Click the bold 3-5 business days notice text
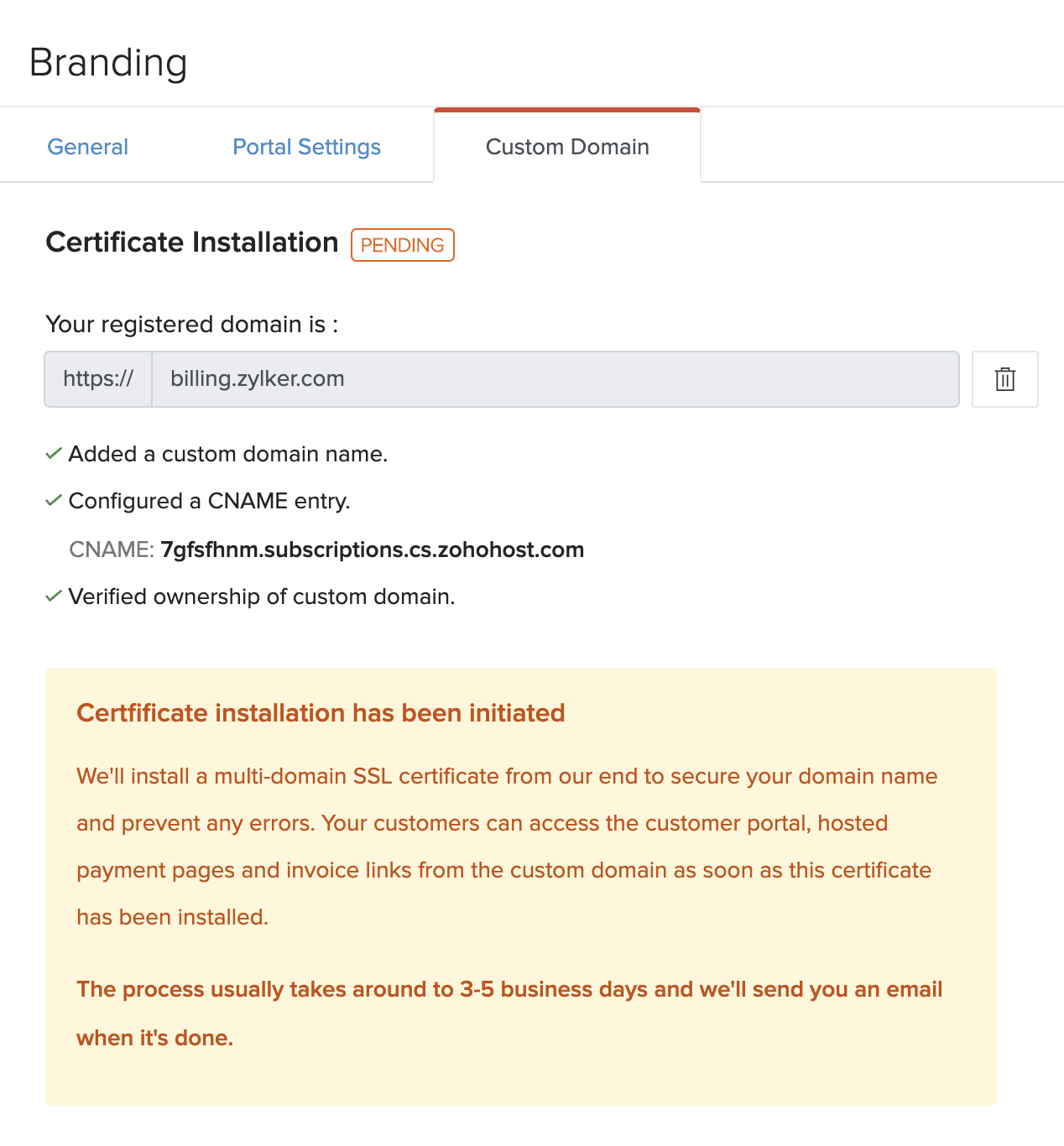Viewport: 1064px width, 1146px height. coord(509,1013)
